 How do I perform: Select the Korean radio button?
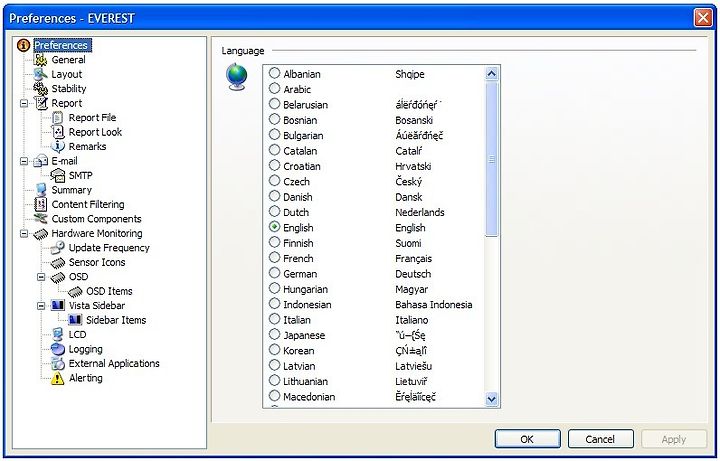pyautogui.click(x=274, y=350)
